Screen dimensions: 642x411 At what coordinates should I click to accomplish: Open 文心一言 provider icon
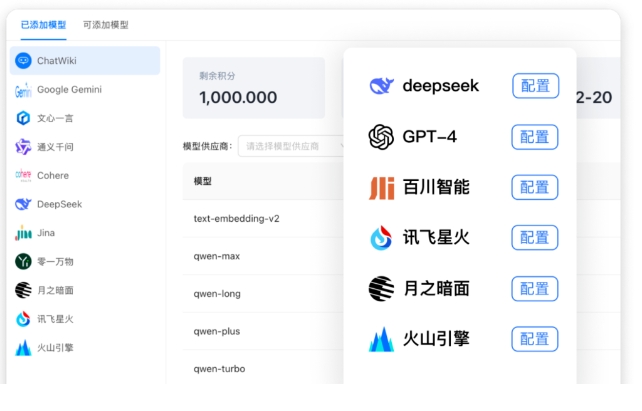pyautogui.click(x=23, y=118)
